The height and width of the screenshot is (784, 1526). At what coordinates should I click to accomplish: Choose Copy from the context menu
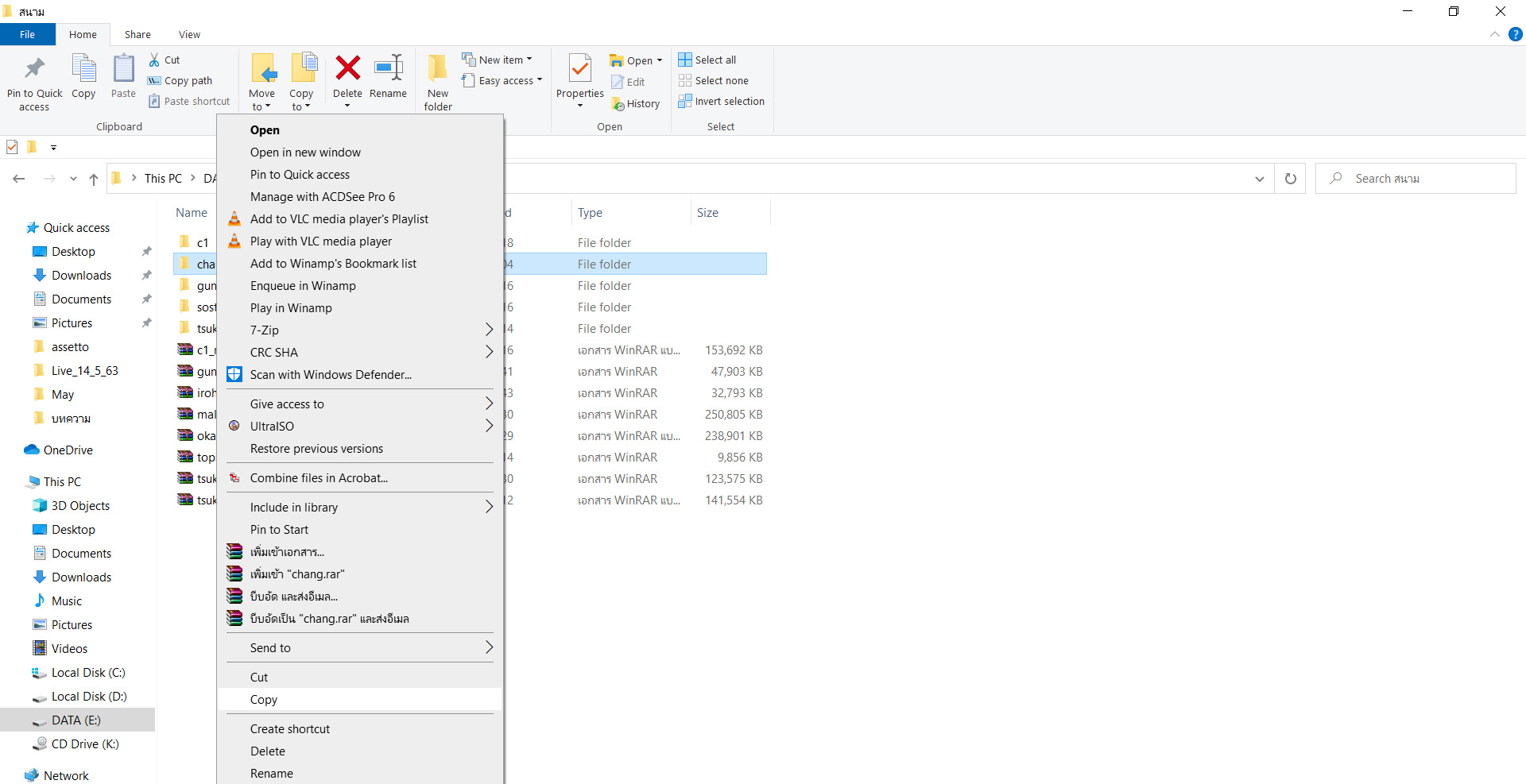360,699
